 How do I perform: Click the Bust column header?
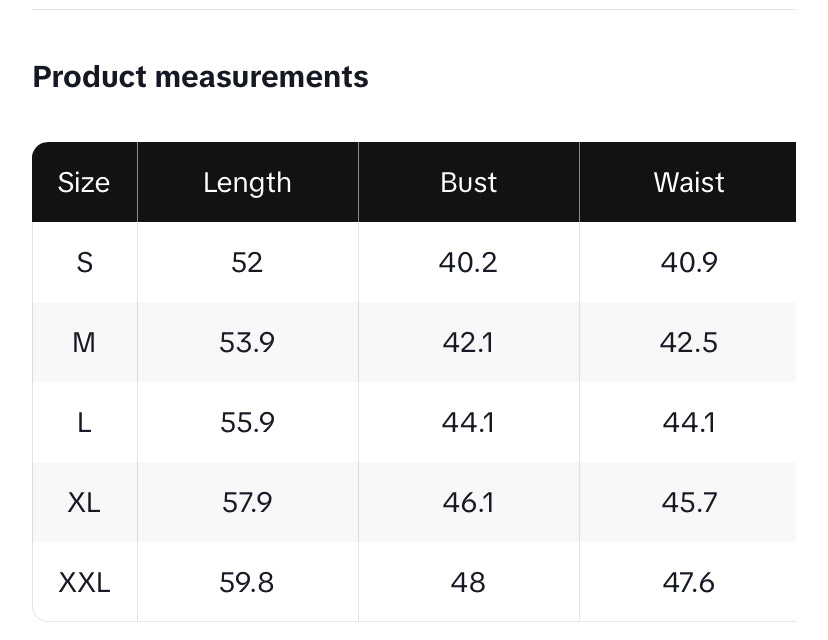click(x=468, y=182)
